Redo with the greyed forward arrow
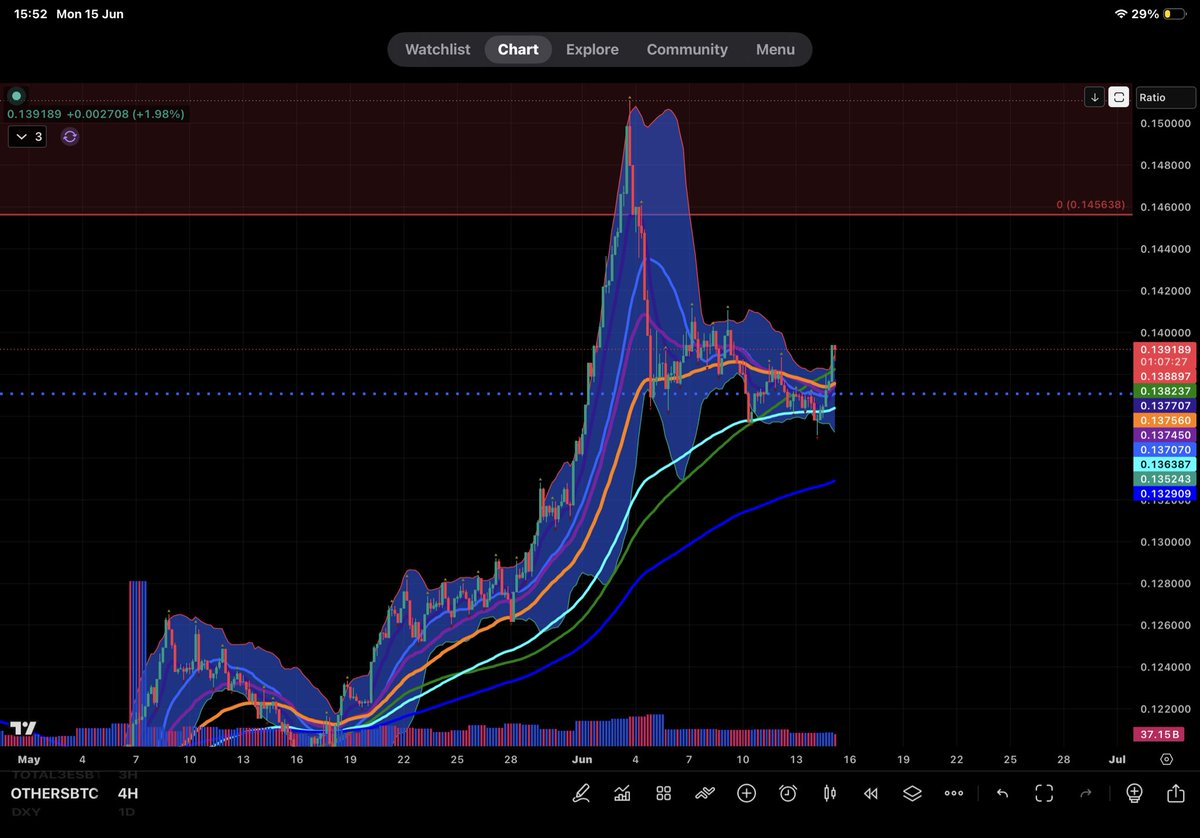Image resolution: width=1200 pixels, height=838 pixels. [1086, 793]
